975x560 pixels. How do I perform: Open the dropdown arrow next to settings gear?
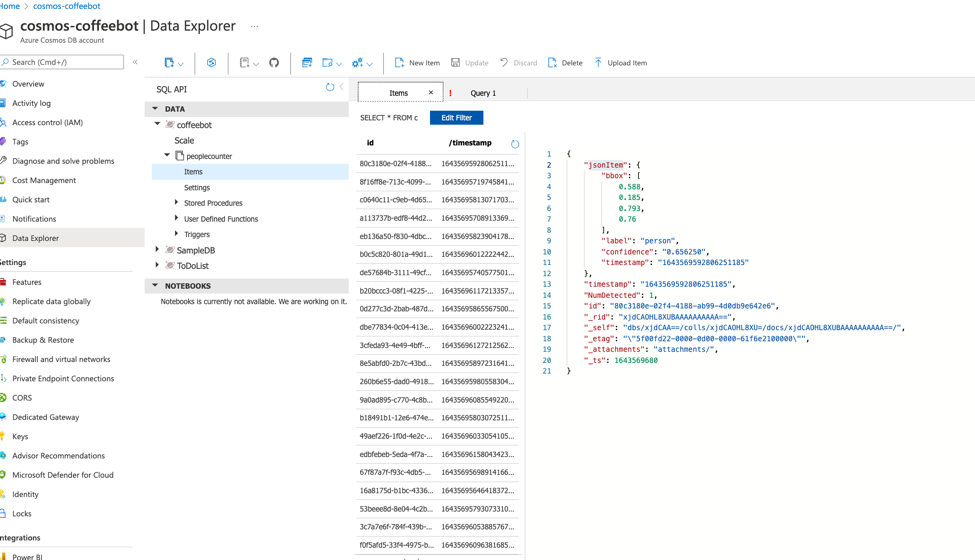pos(369,64)
